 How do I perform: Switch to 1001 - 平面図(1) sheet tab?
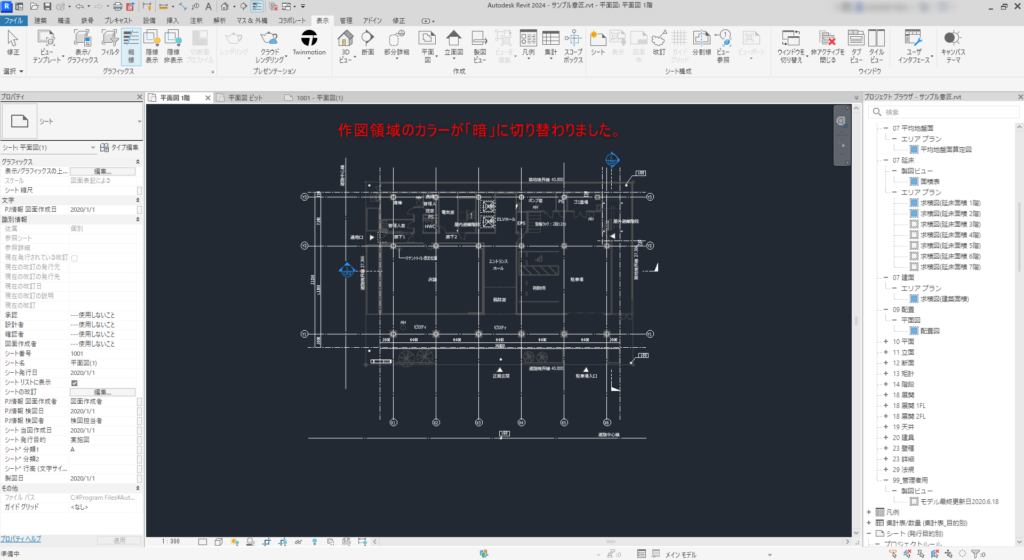point(319,98)
